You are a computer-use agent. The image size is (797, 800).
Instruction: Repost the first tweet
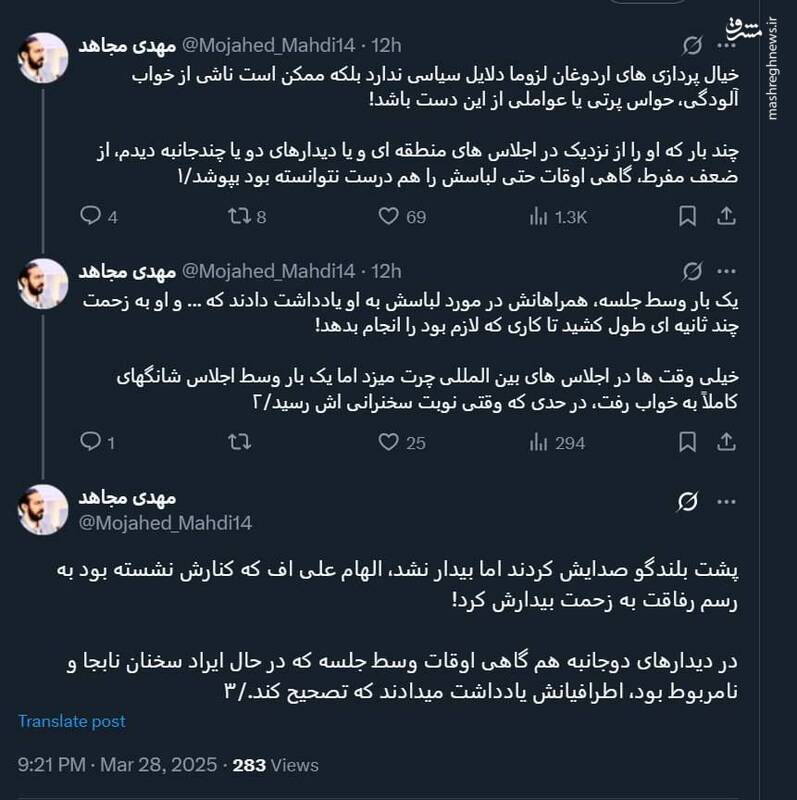point(237,214)
